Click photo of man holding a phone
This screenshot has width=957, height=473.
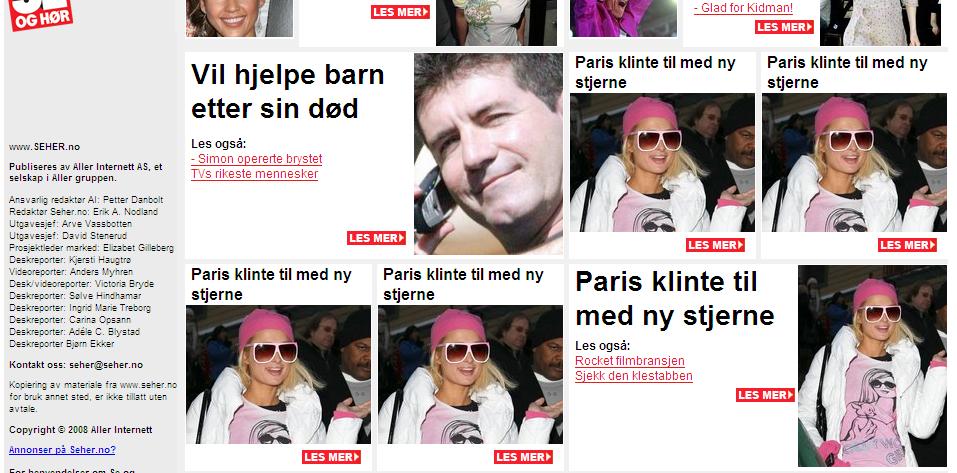488,154
